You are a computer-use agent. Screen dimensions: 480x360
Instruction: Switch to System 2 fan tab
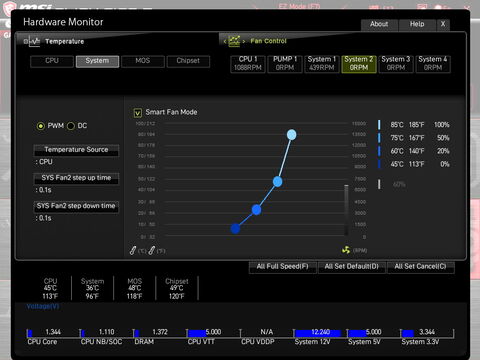(359, 64)
